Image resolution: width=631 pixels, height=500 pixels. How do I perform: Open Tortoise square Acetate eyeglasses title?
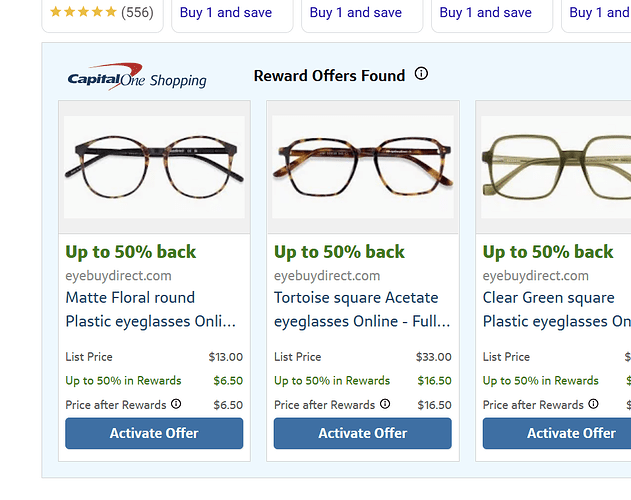pyautogui.click(x=362, y=309)
